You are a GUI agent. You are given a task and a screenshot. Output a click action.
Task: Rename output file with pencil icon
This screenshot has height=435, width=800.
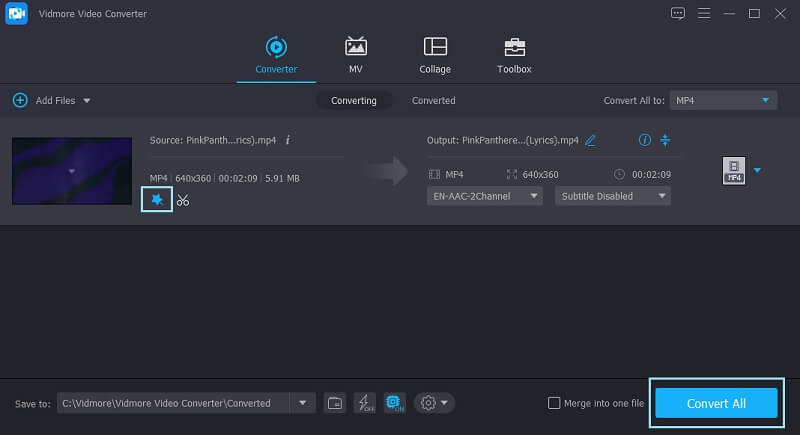591,140
